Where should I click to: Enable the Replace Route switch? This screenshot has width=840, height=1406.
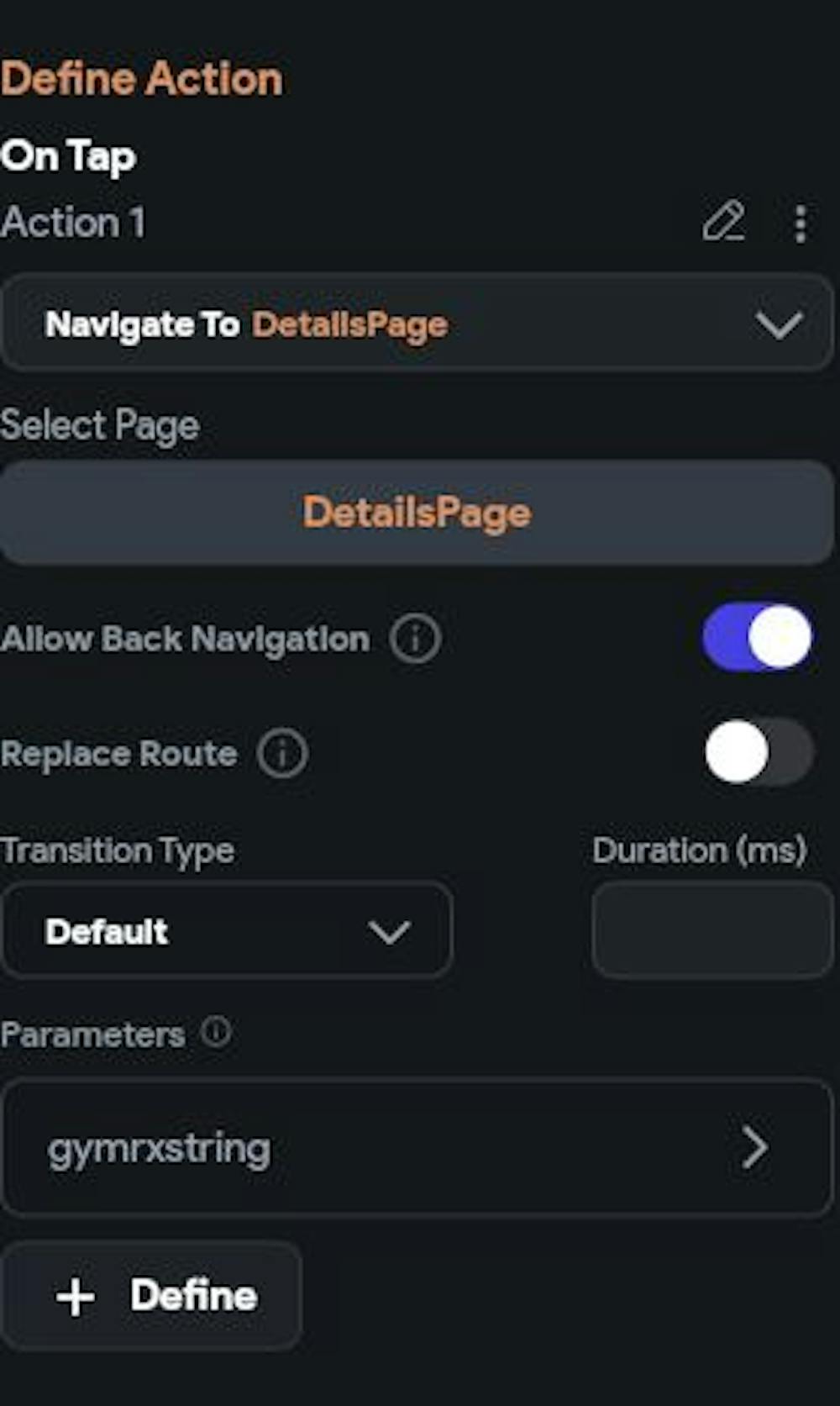click(x=758, y=752)
